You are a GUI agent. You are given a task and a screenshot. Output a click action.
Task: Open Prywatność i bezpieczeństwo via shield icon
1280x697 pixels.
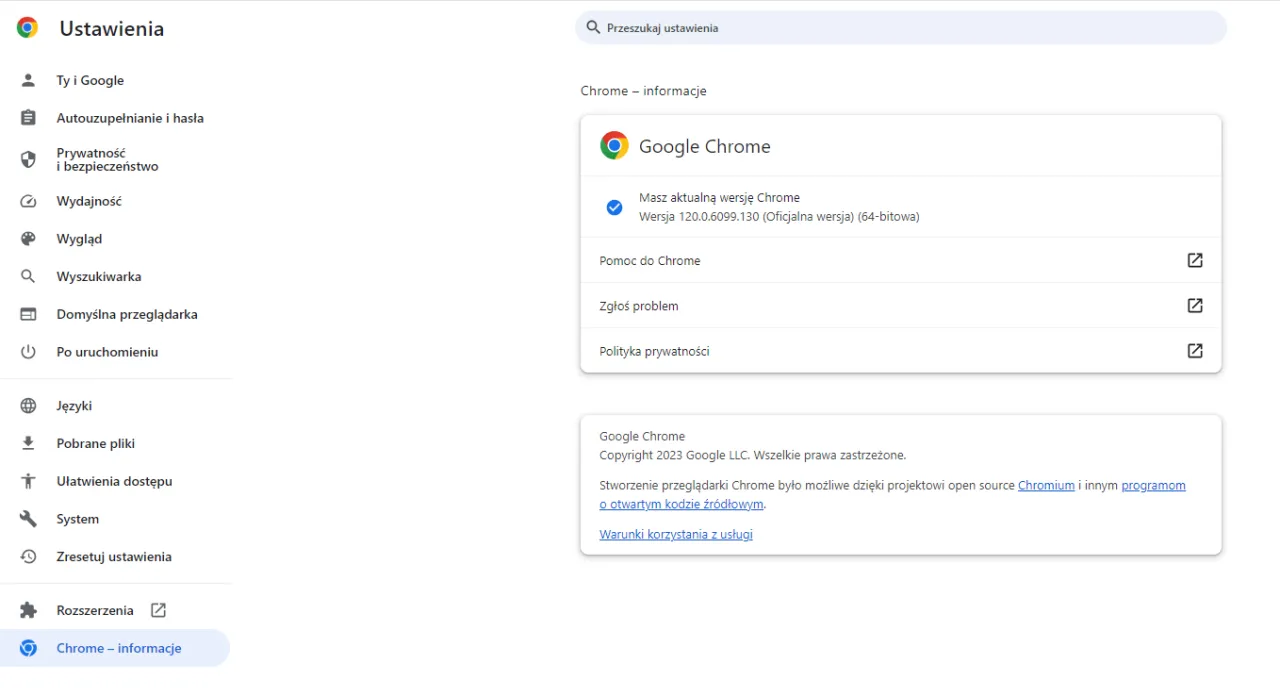click(x=28, y=159)
